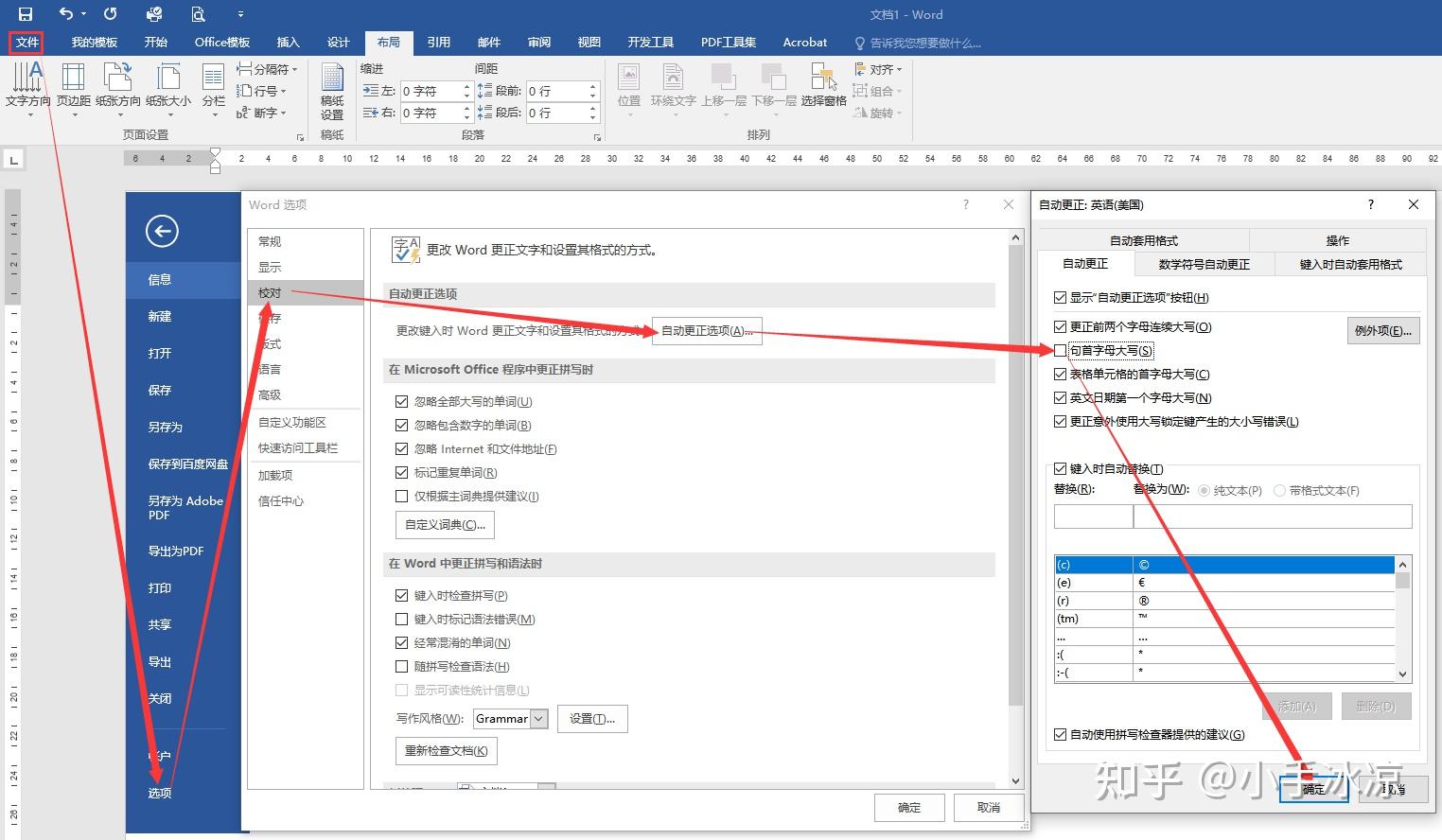
Task: Uncheck 显示自动更正选项按钮 checkbox
Action: (x=1060, y=297)
